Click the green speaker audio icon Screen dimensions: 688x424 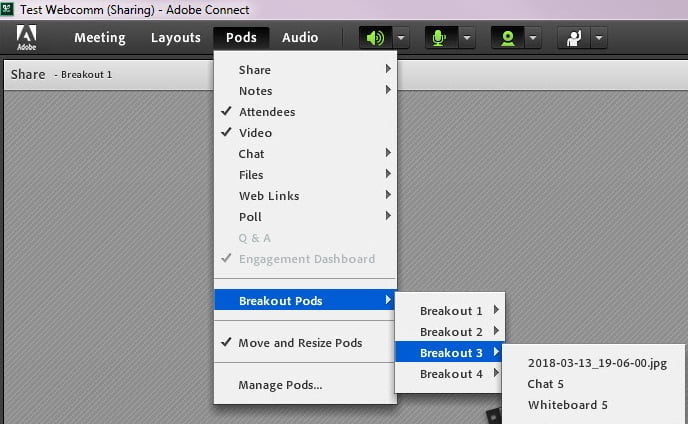pyautogui.click(x=375, y=38)
